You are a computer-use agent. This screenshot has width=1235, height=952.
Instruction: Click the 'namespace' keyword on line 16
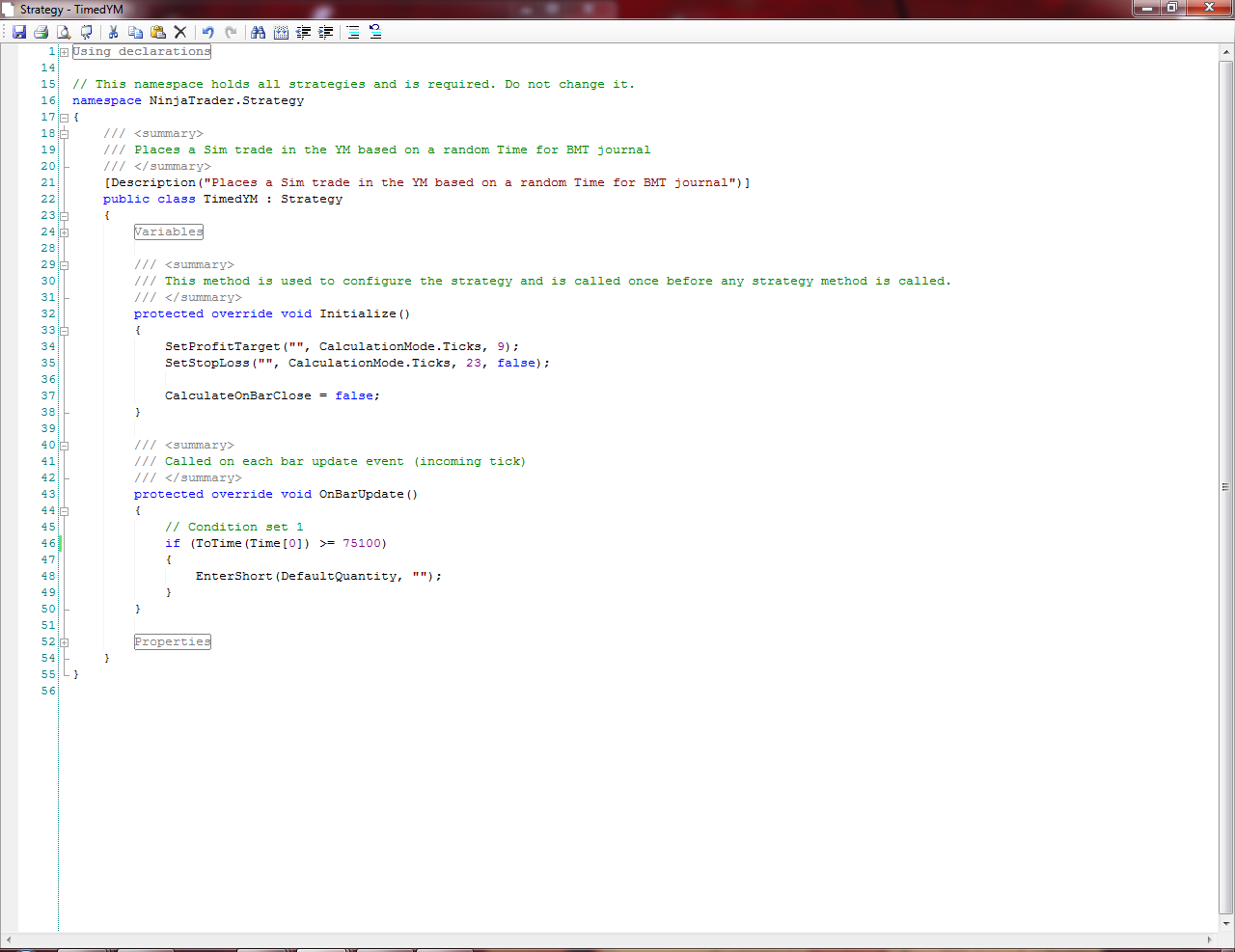click(107, 101)
